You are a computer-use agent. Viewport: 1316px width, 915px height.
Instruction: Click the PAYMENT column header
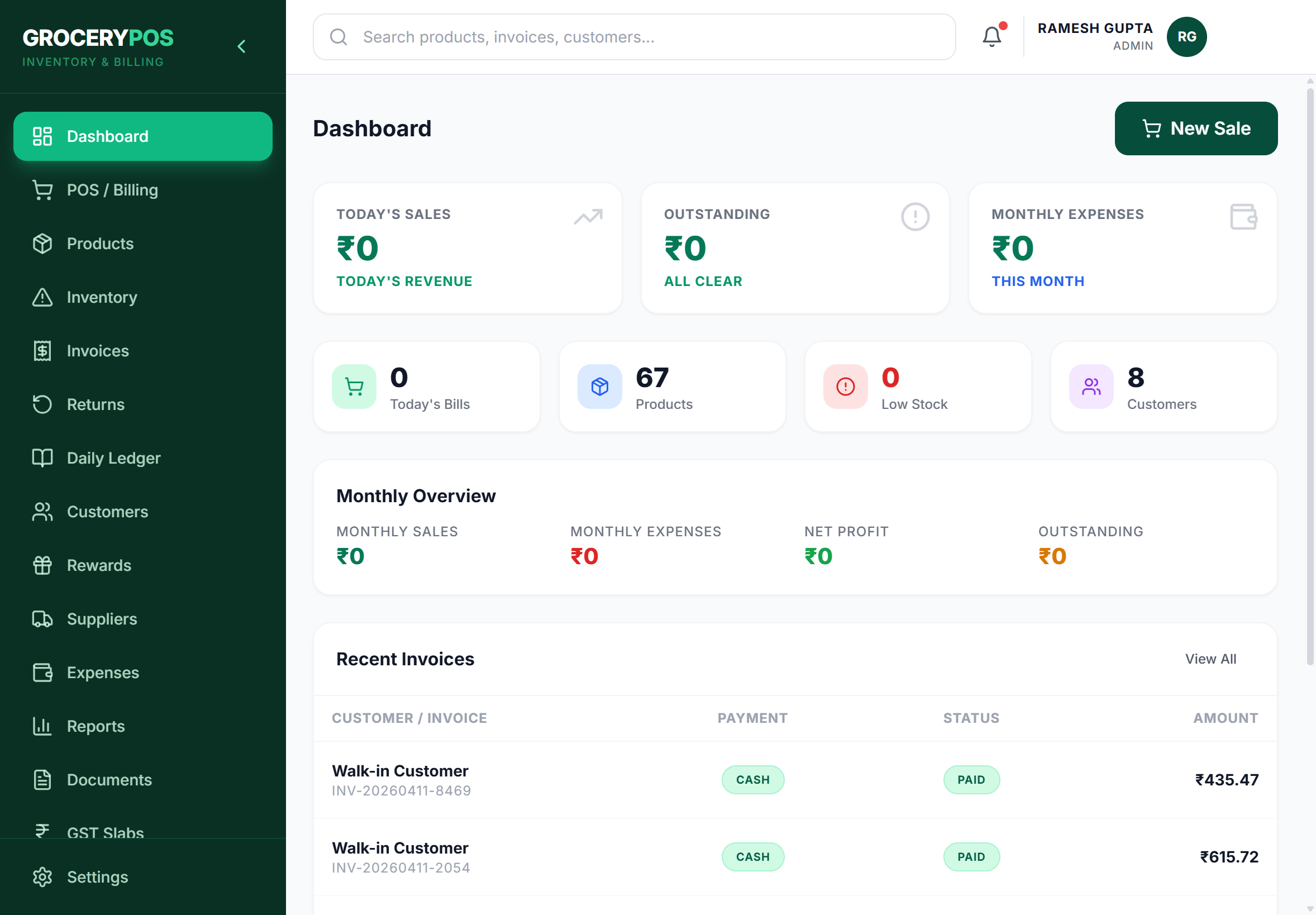click(x=752, y=718)
